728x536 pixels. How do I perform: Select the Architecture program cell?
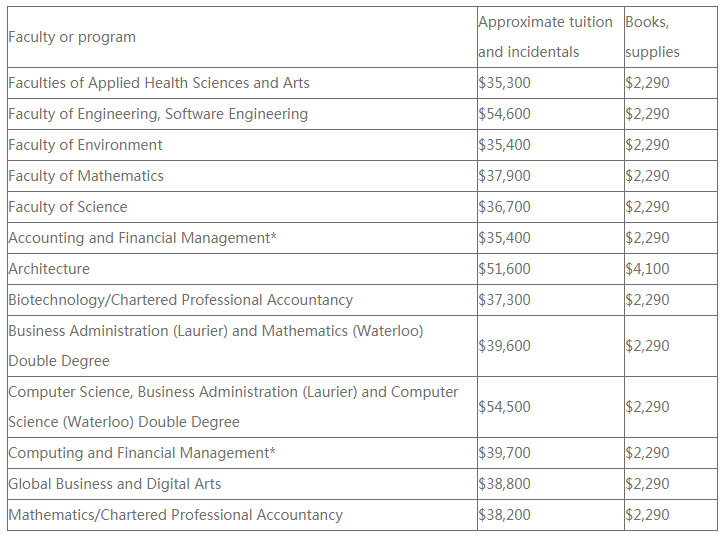tap(49, 269)
